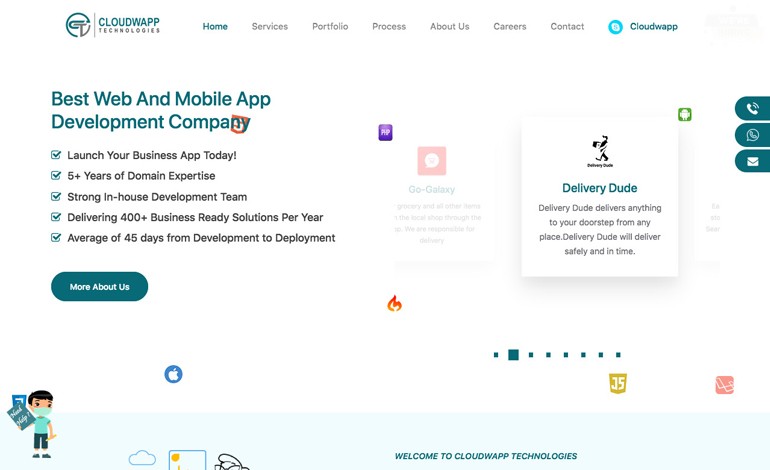
Task: Click the phone call side button
Action: (752, 108)
